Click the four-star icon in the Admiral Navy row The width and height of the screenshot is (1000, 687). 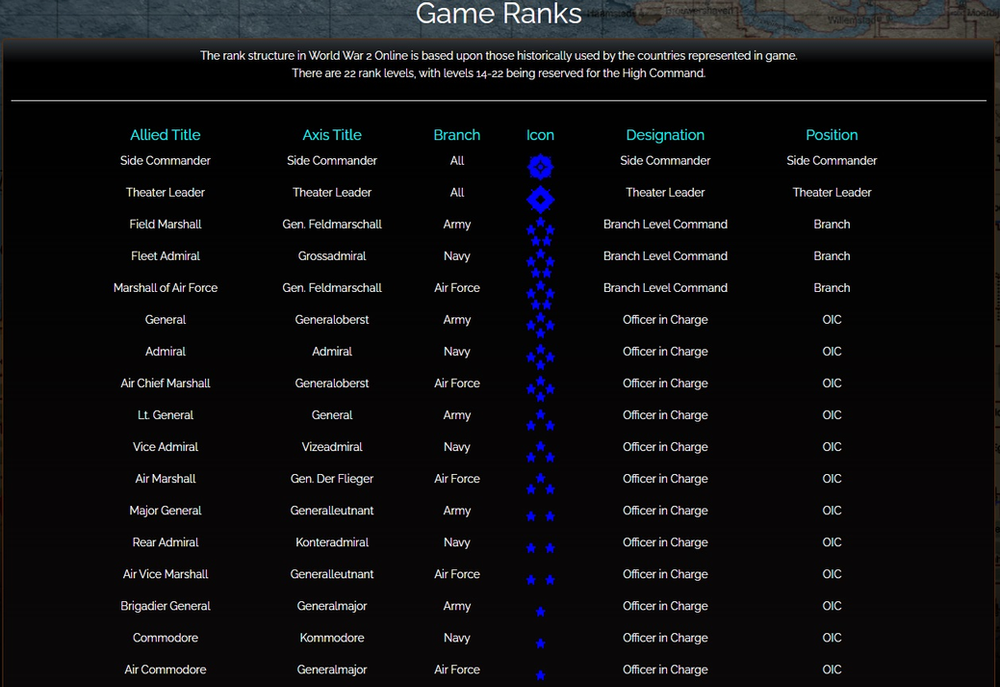pyautogui.click(x=540, y=357)
